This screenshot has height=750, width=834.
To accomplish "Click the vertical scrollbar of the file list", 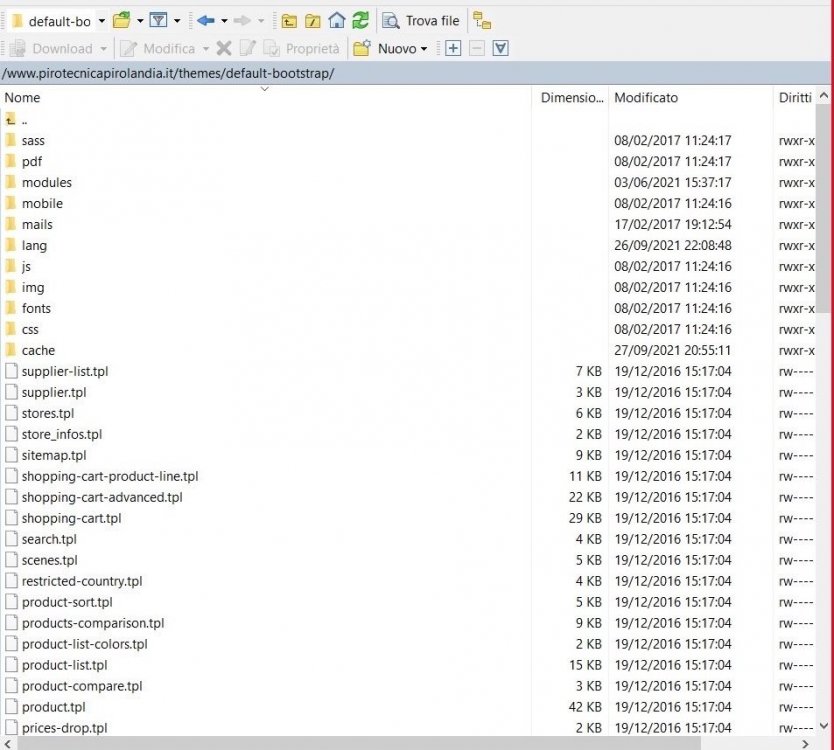I will [823, 400].
